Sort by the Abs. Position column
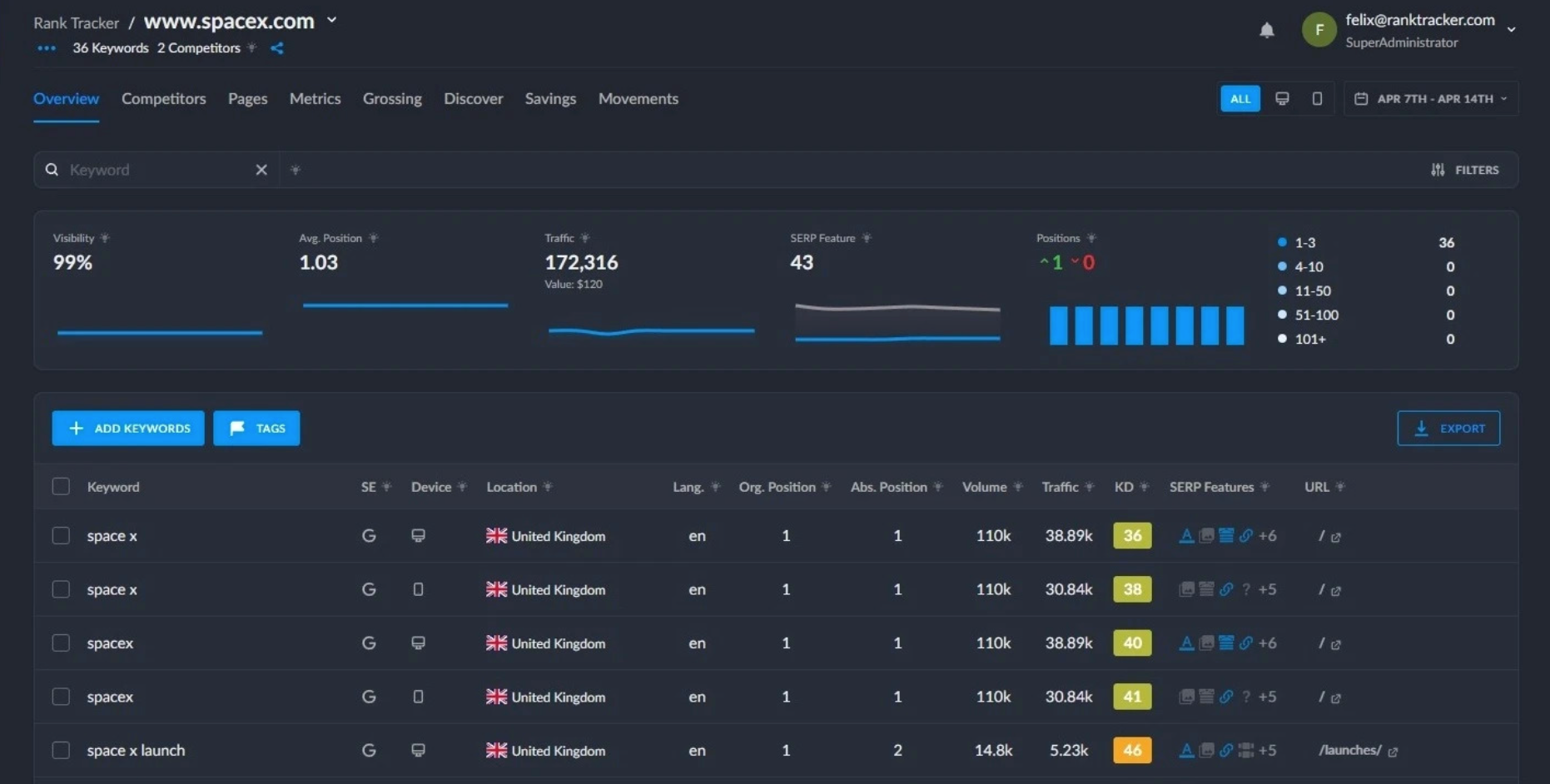 click(888, 487)
